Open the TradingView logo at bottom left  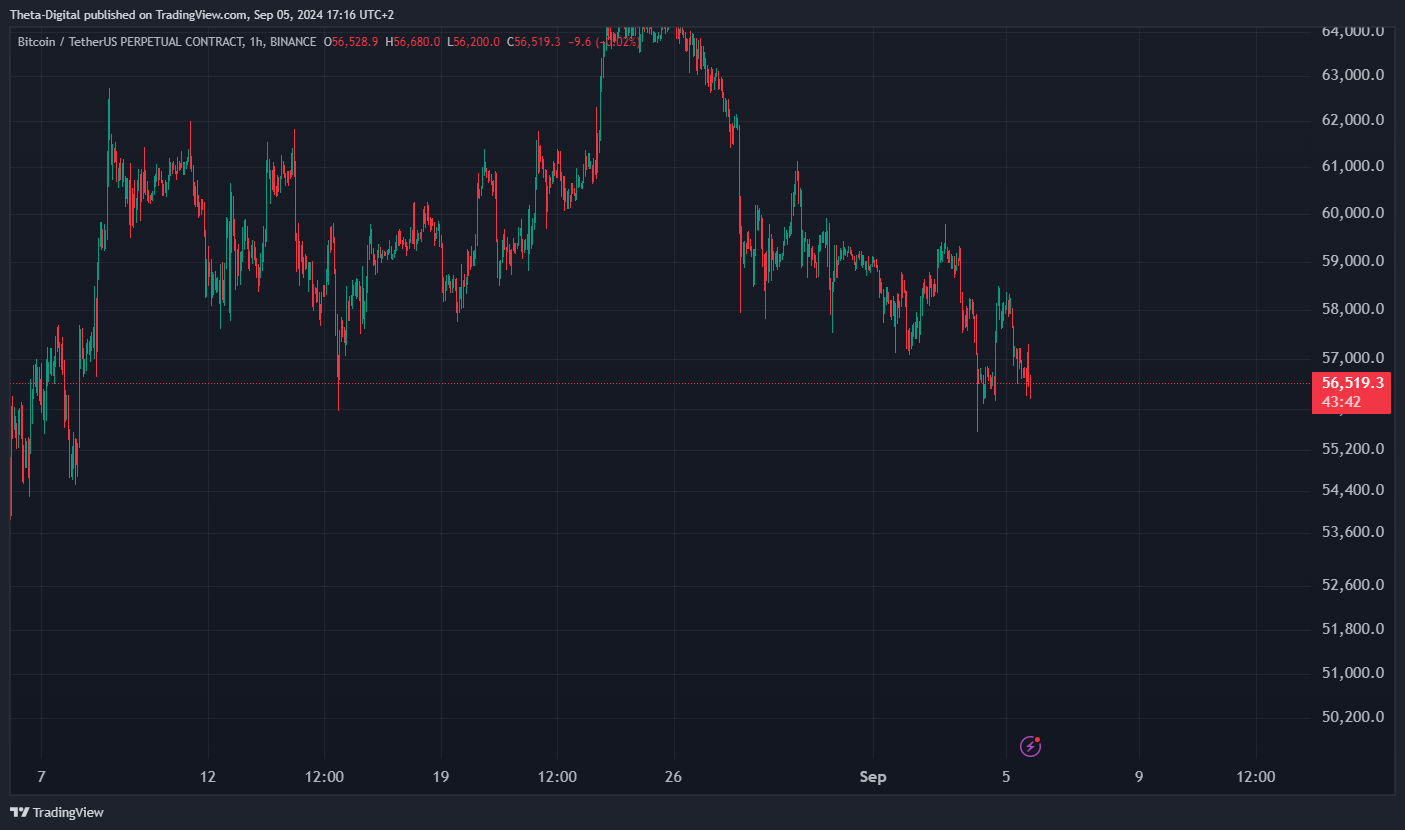[x=57, y=812]
